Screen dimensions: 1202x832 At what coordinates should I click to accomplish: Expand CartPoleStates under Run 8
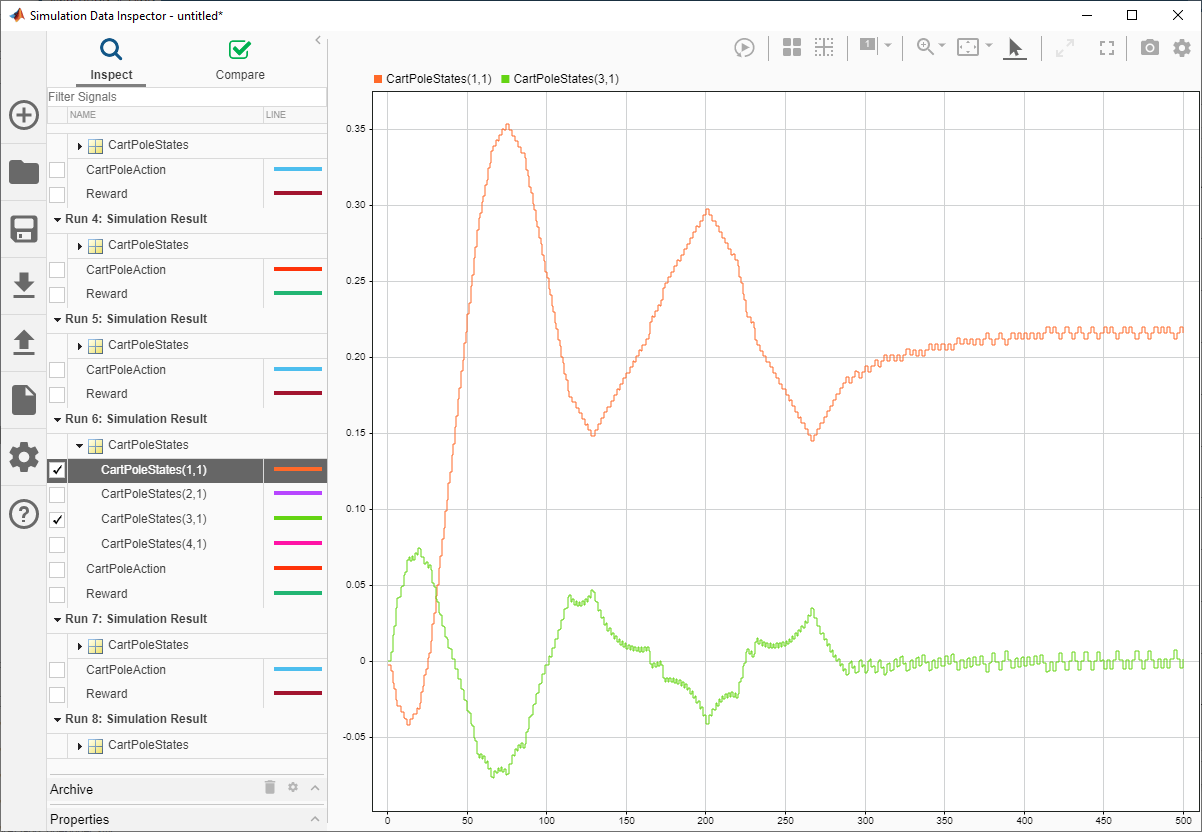(80, 744)
